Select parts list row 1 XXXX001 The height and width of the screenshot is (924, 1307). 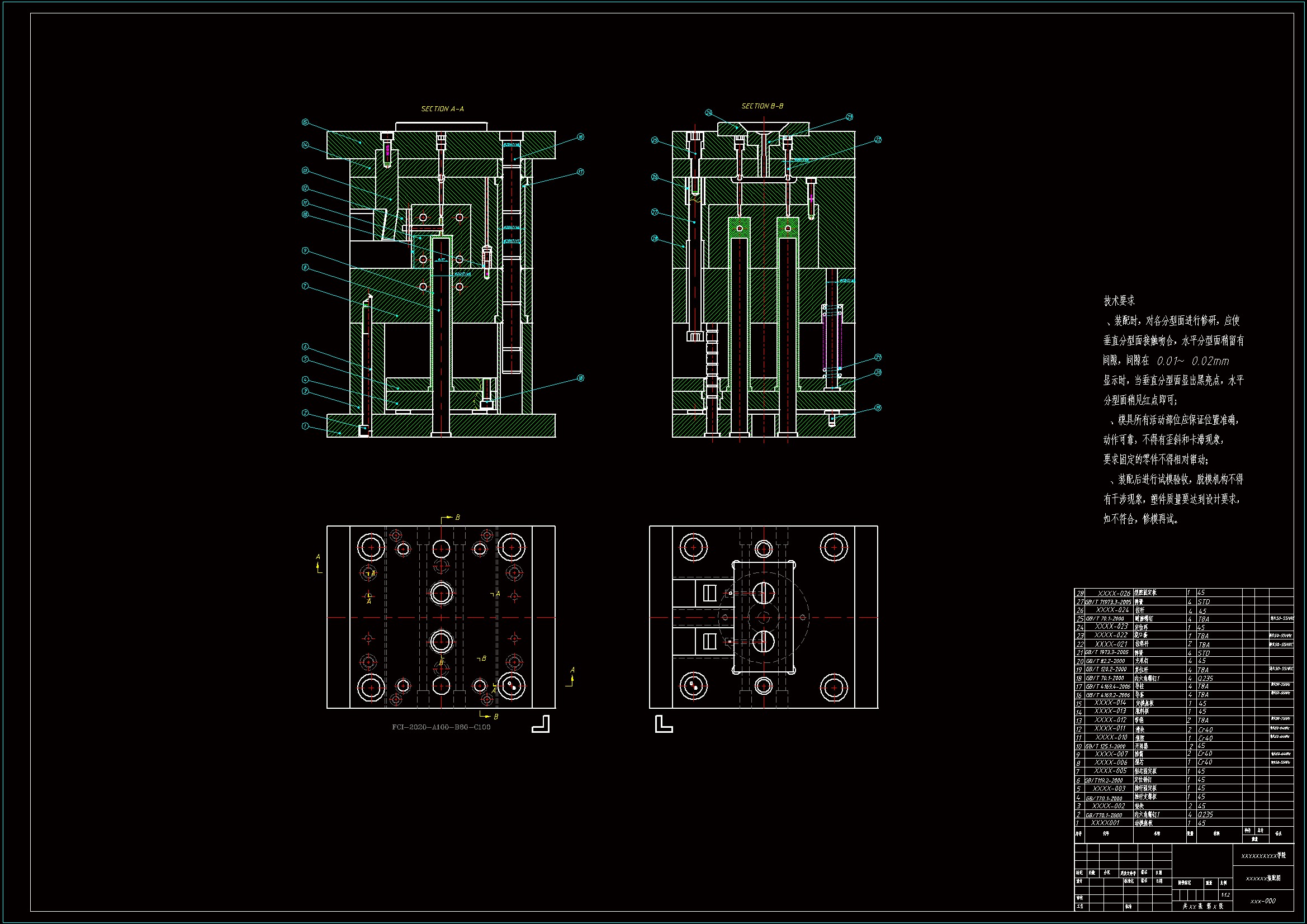pyautogui.click(x=1106, y=823)
